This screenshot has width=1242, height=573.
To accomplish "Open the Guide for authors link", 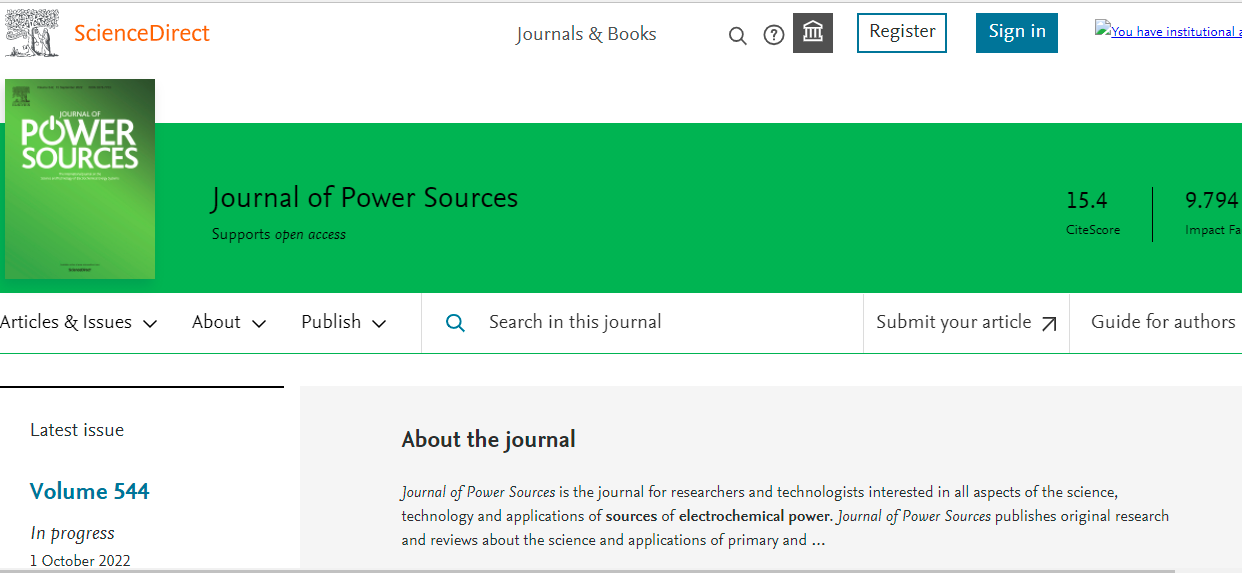I will click(1162, 322).
